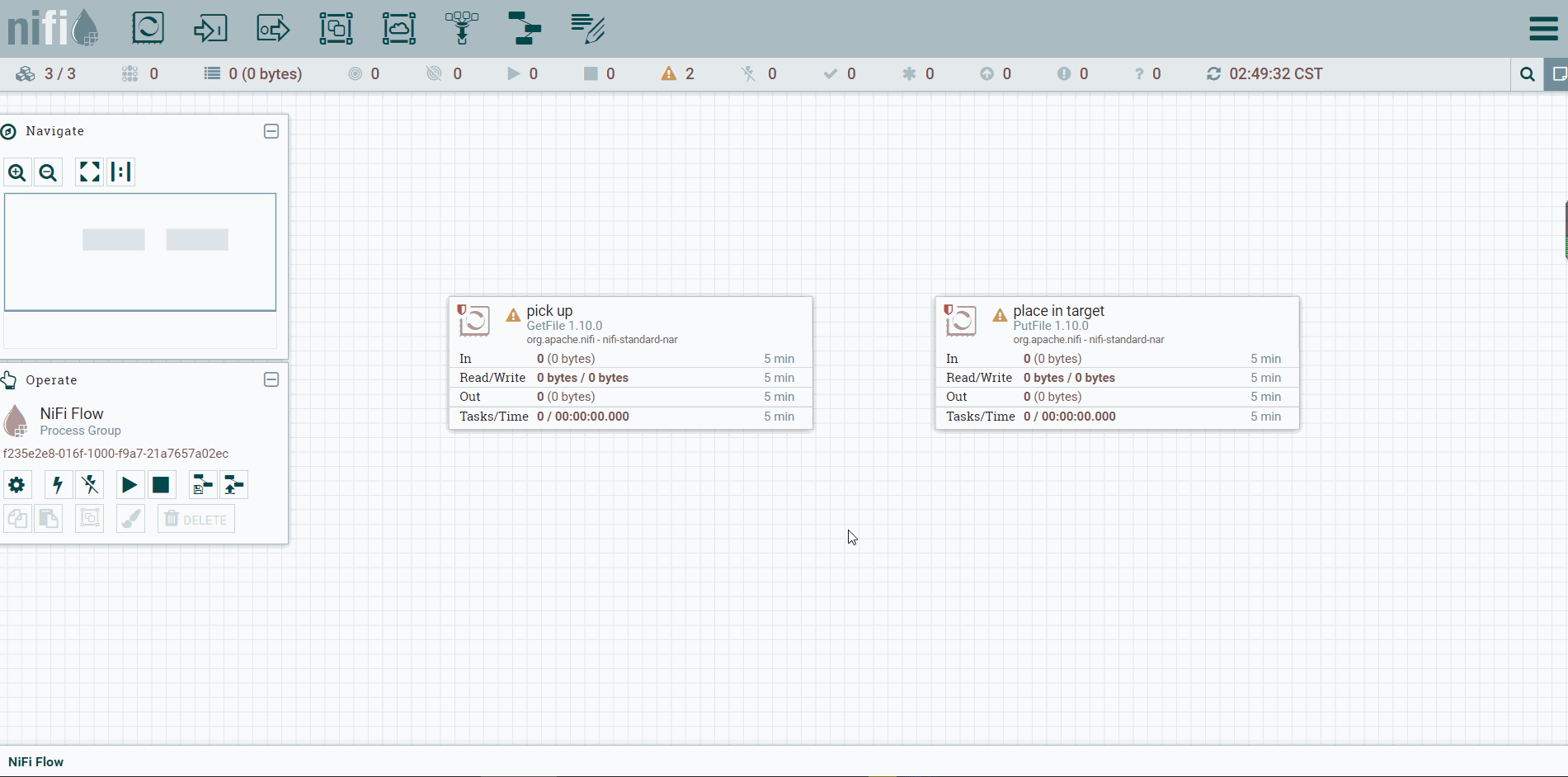
Task: Start the flow with play button
Action: pyautogui.click(x=129, y=485)
